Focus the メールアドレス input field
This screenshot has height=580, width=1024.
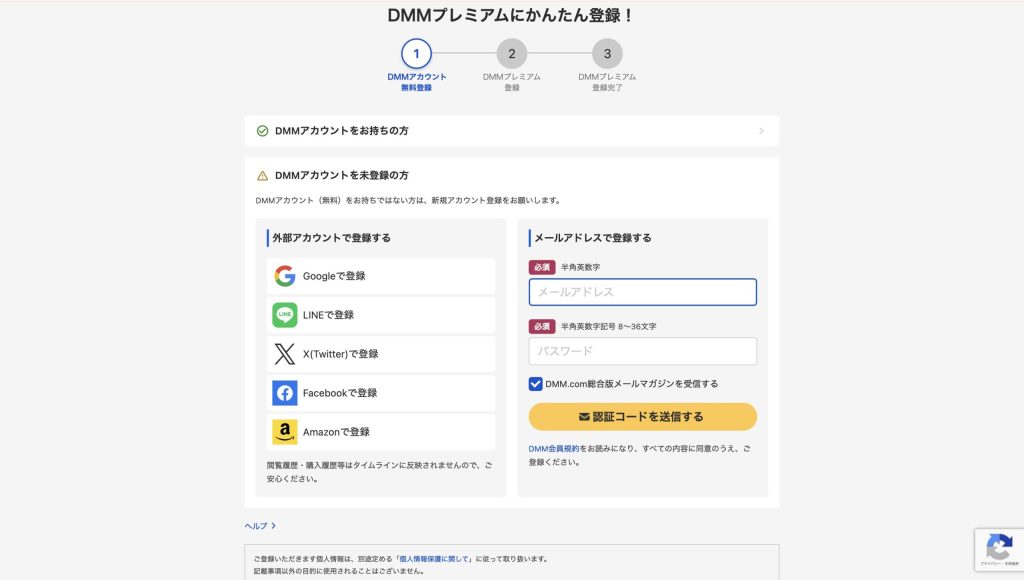click(x=642, y=292)
